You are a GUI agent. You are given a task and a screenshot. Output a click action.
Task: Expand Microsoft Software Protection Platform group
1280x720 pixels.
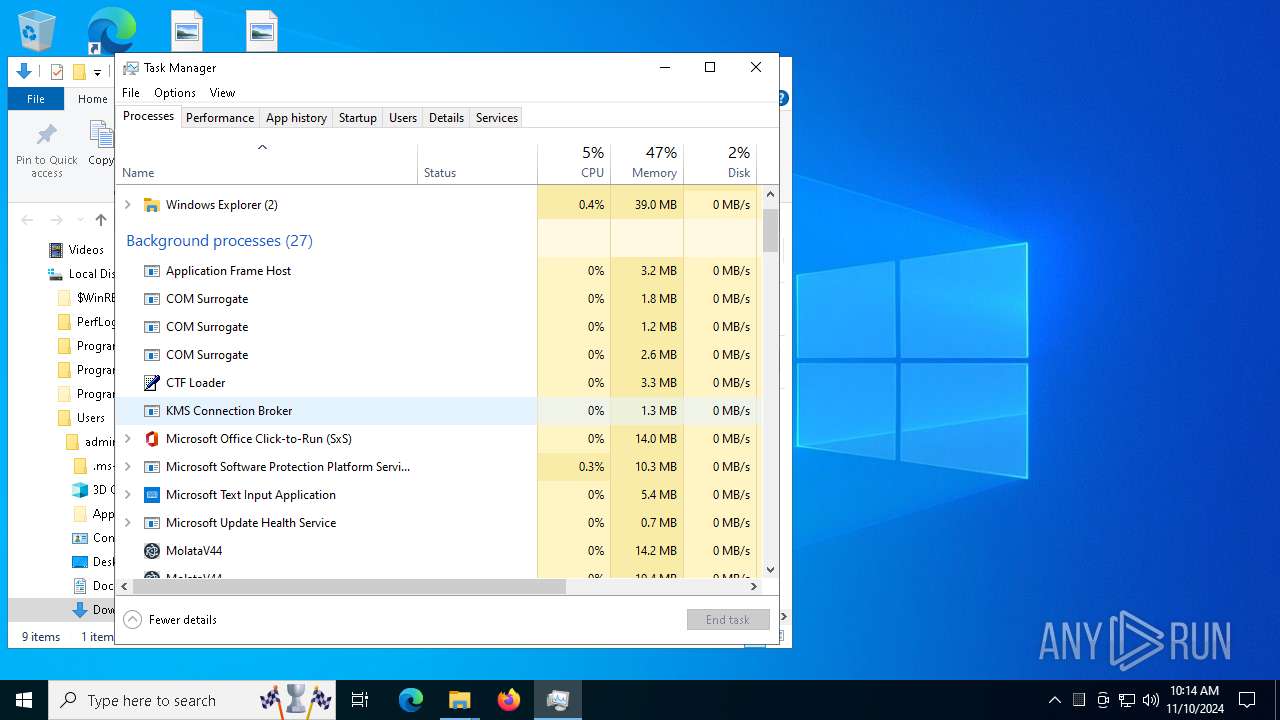(127, 467)
